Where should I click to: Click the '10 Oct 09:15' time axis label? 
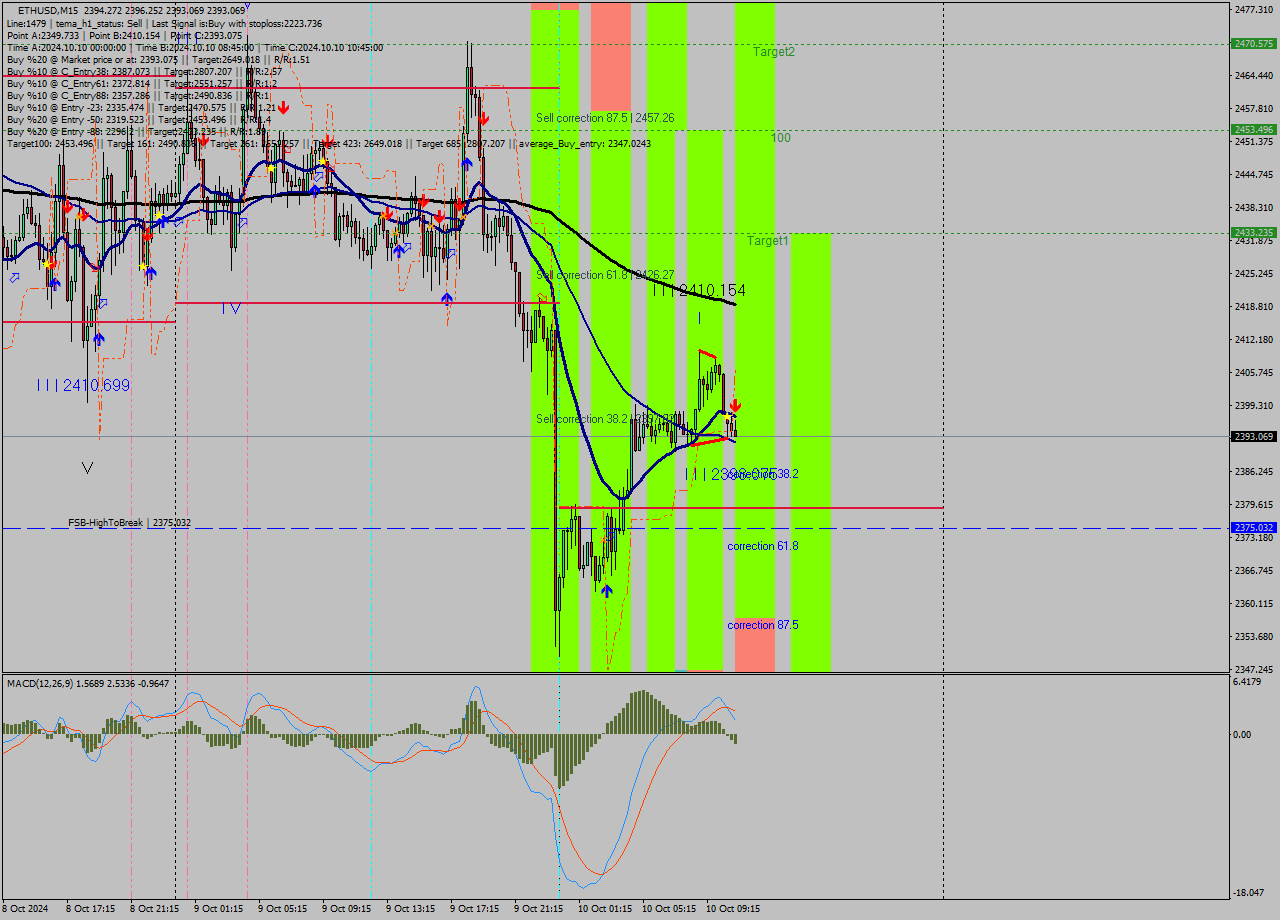tap(733, 909)
